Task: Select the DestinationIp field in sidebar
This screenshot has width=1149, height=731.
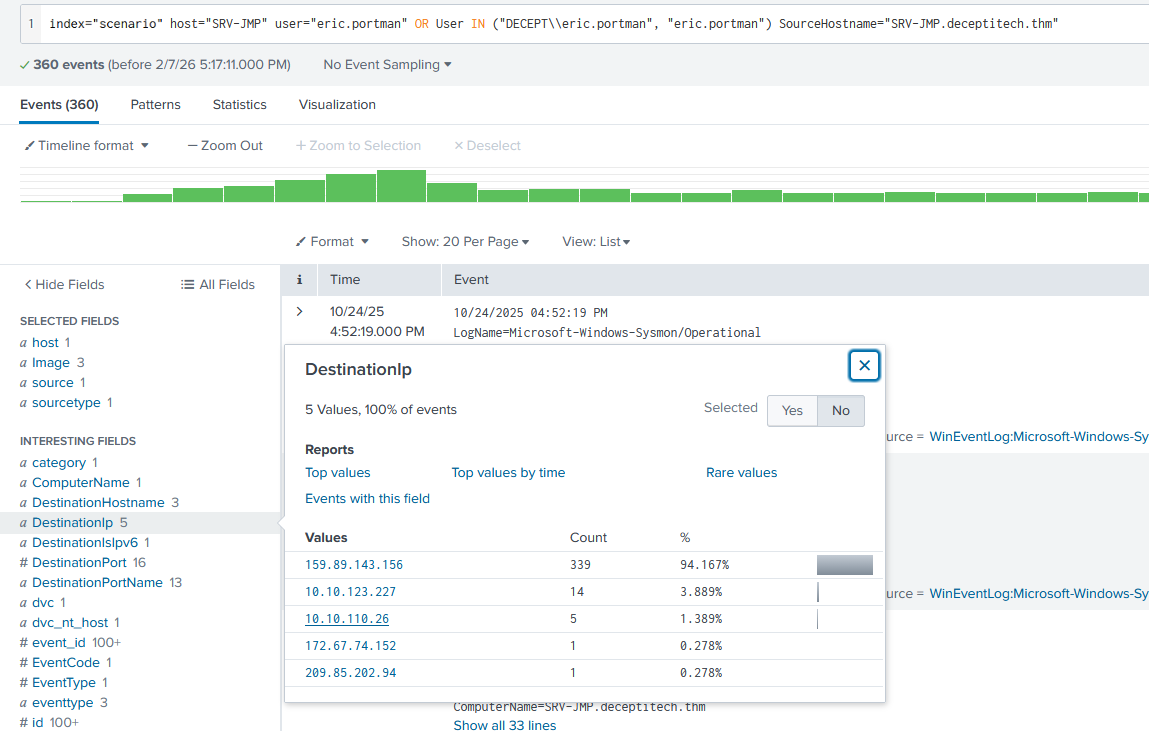Action: click(73, 522)
